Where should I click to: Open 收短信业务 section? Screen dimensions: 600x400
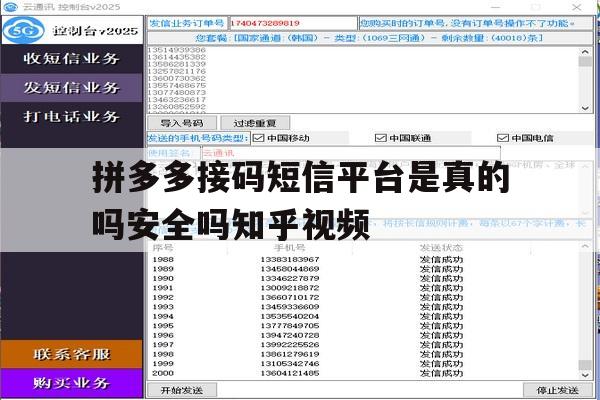pos(72,59)
